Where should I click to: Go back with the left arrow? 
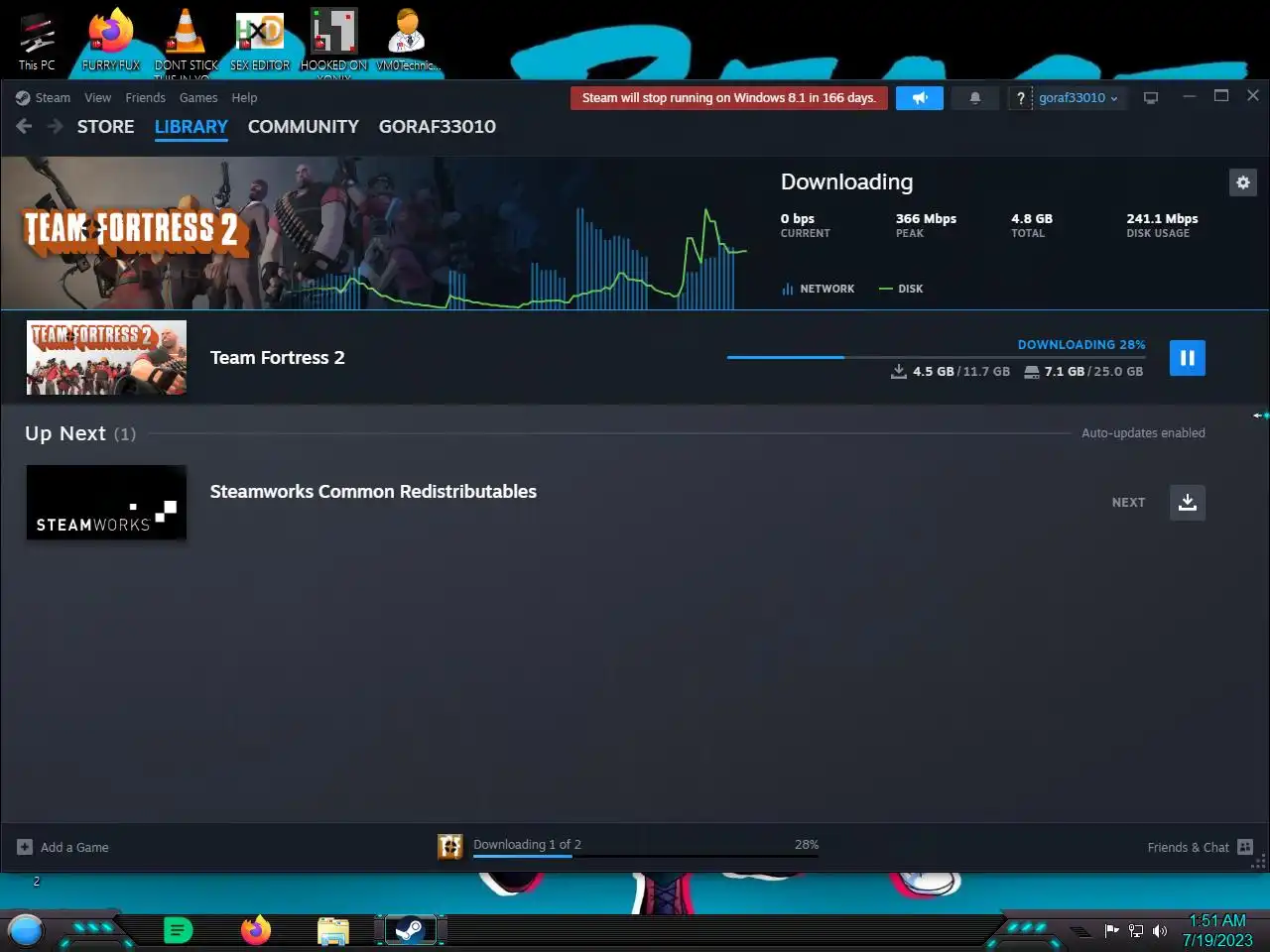tap(25, 126)
